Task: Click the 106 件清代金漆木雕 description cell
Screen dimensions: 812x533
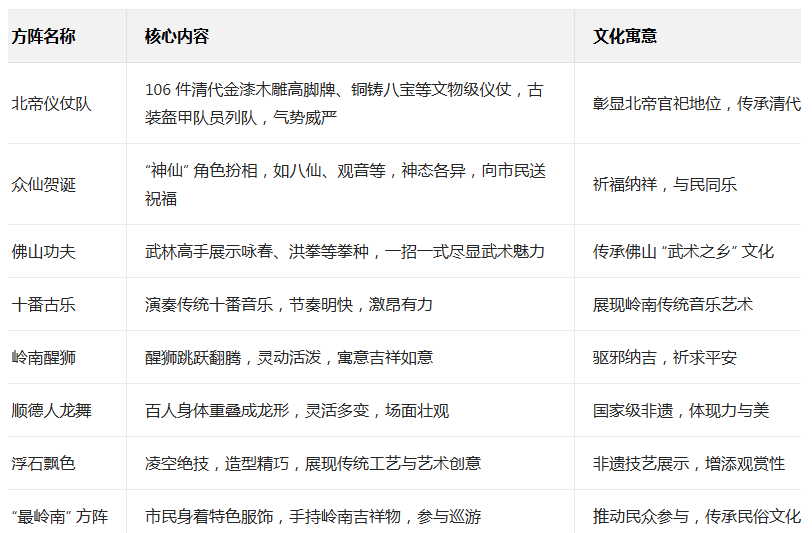Action: tap(344, 103)
